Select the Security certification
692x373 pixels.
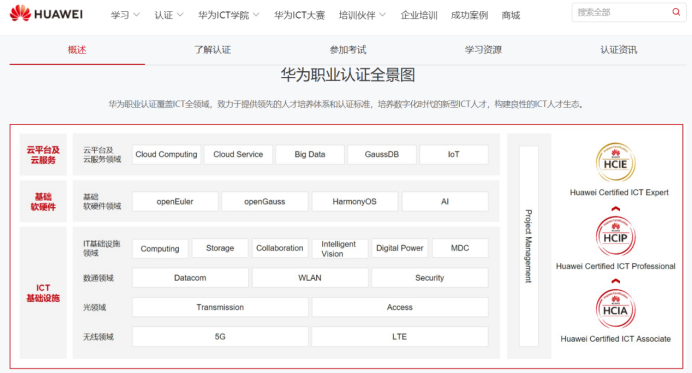point(430,278)
